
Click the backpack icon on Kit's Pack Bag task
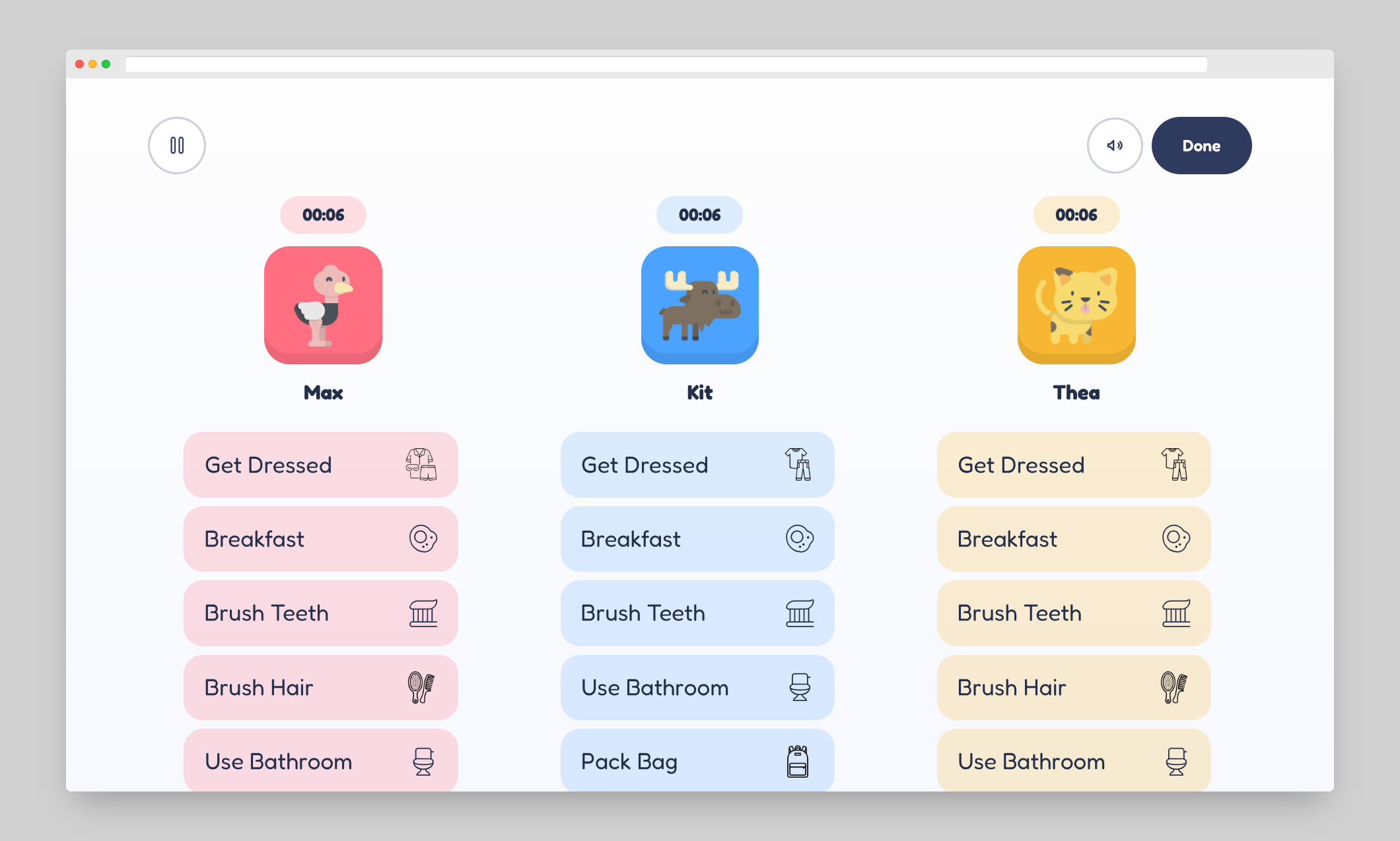[800, 761]
